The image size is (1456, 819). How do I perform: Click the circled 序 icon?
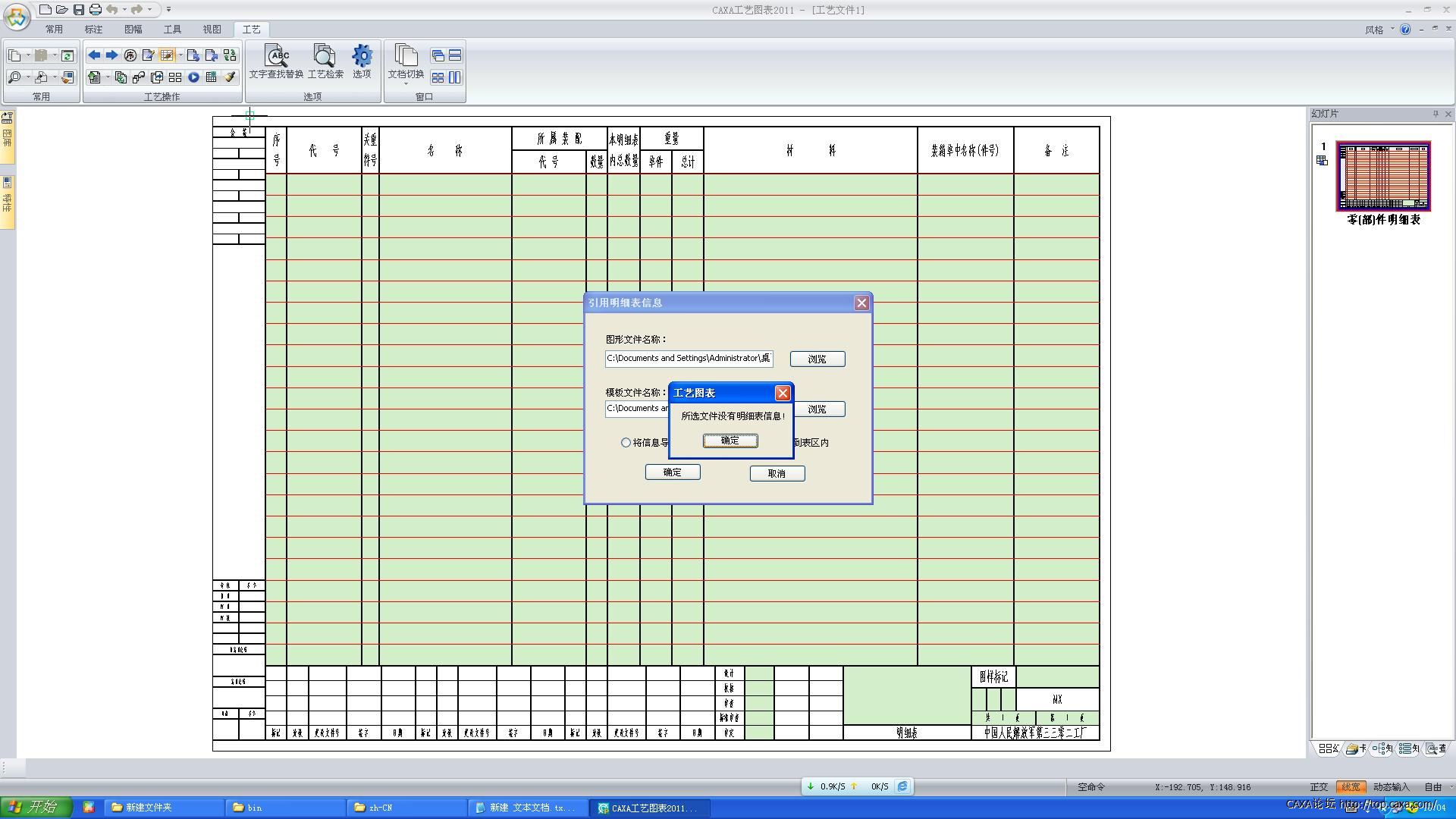(x=130, y=55)
